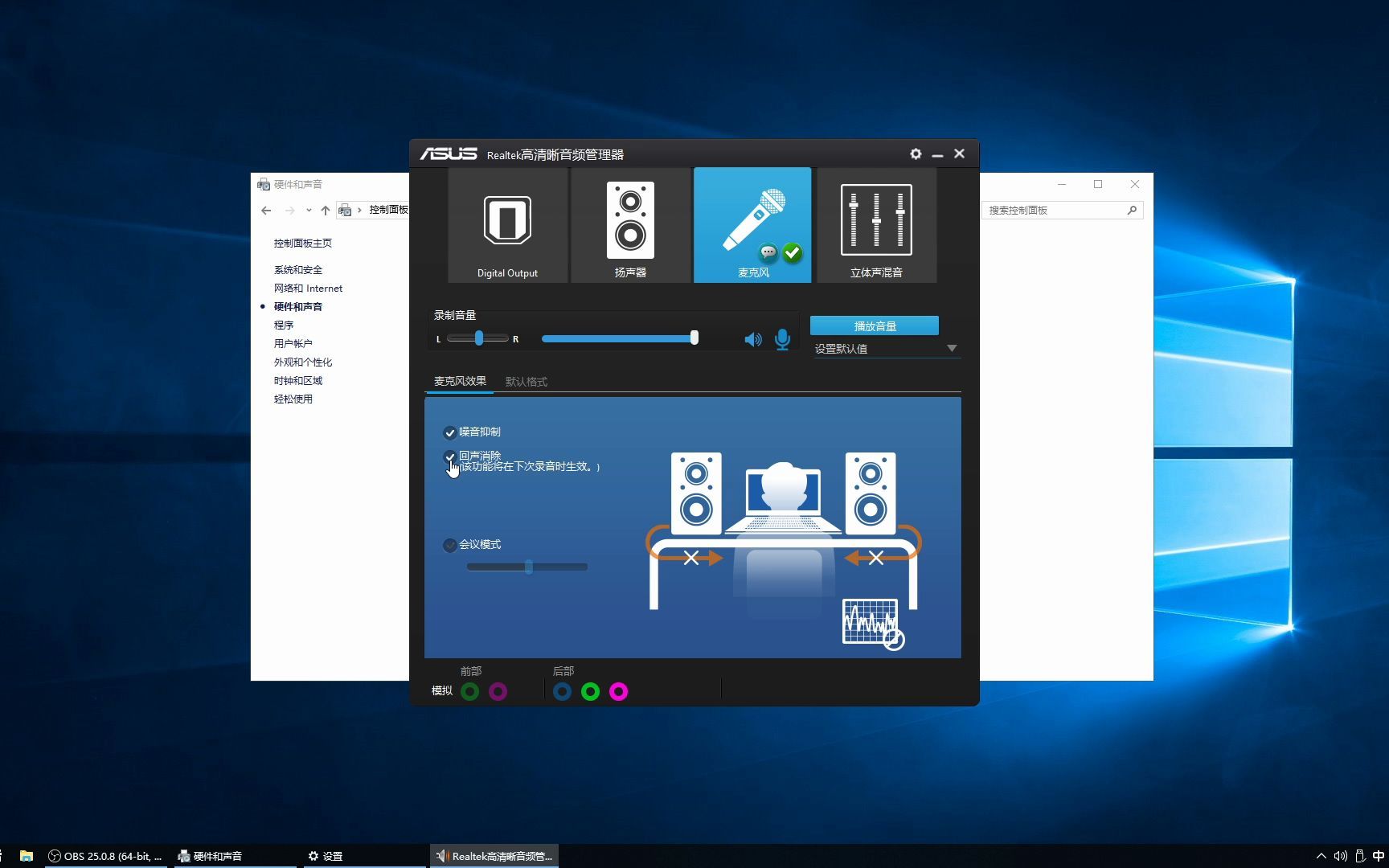1389x868 pixels.
Task: Click the microphone boost icon
Action: pyautogui.click(x=782, y=338)
